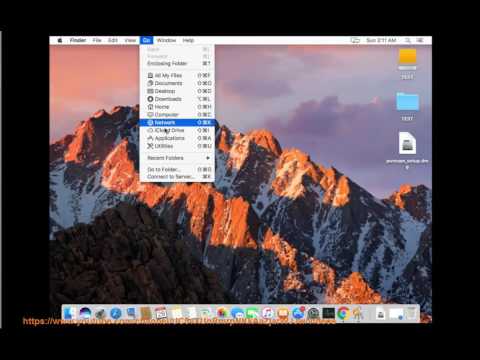Open the Edit menu

click(x=113, y=40)
